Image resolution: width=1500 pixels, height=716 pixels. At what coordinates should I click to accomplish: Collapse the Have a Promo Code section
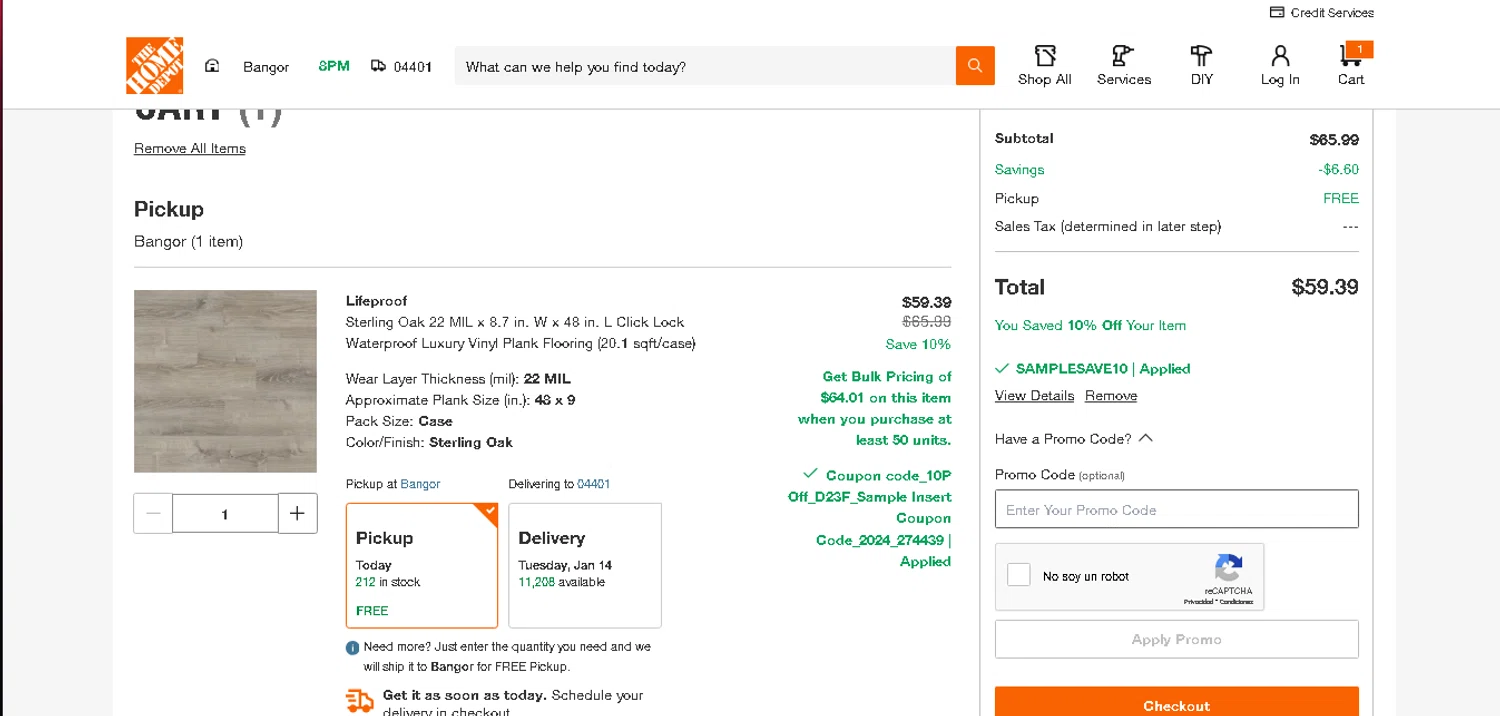coord(1074,439)
